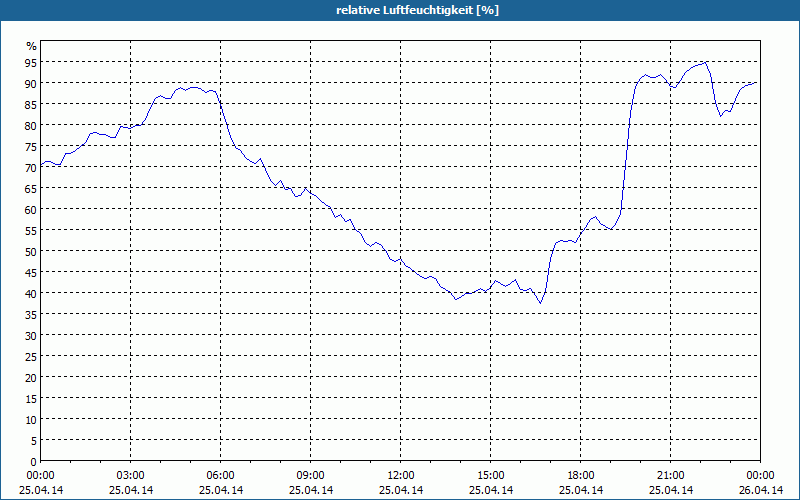
Task: Choose the 35 tick label on the y-axis
Action: click(x=32, y=314)
